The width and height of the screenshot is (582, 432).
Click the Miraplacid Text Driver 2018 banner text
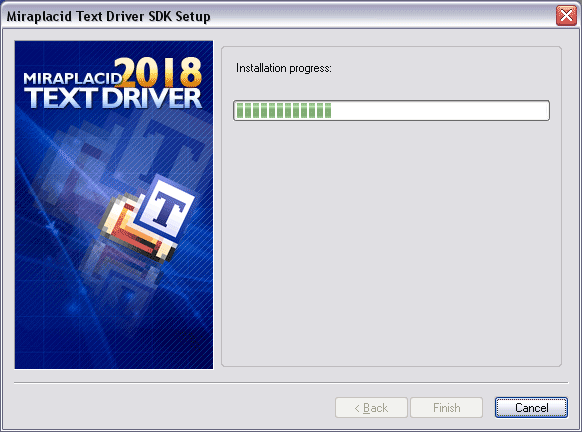tap(113, 84)
